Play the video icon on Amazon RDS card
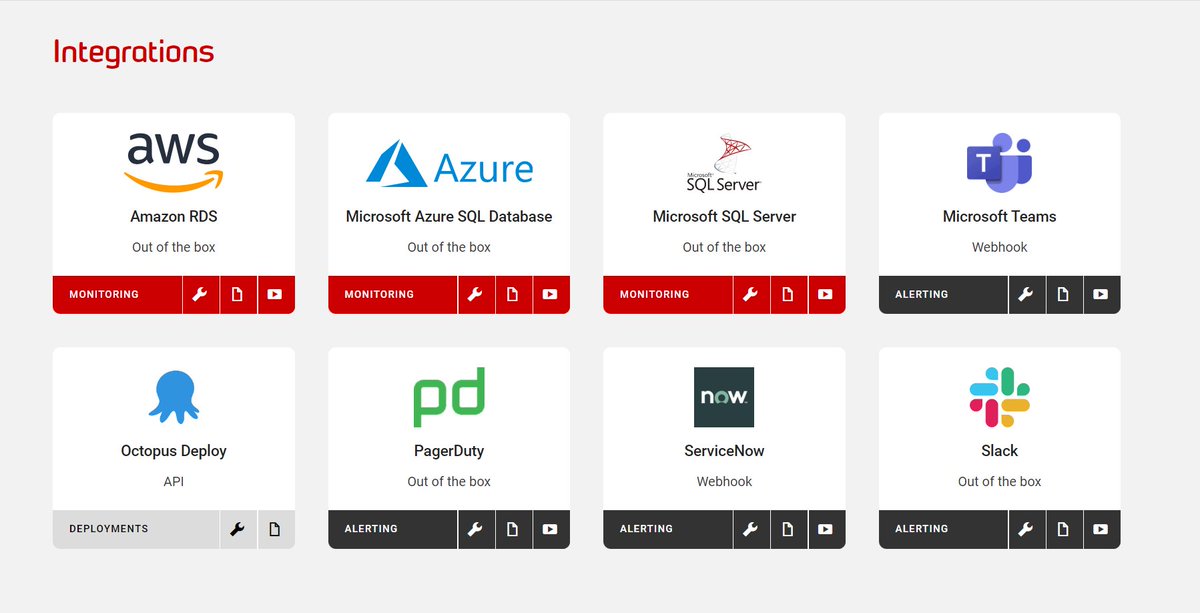 coord(276,295)
